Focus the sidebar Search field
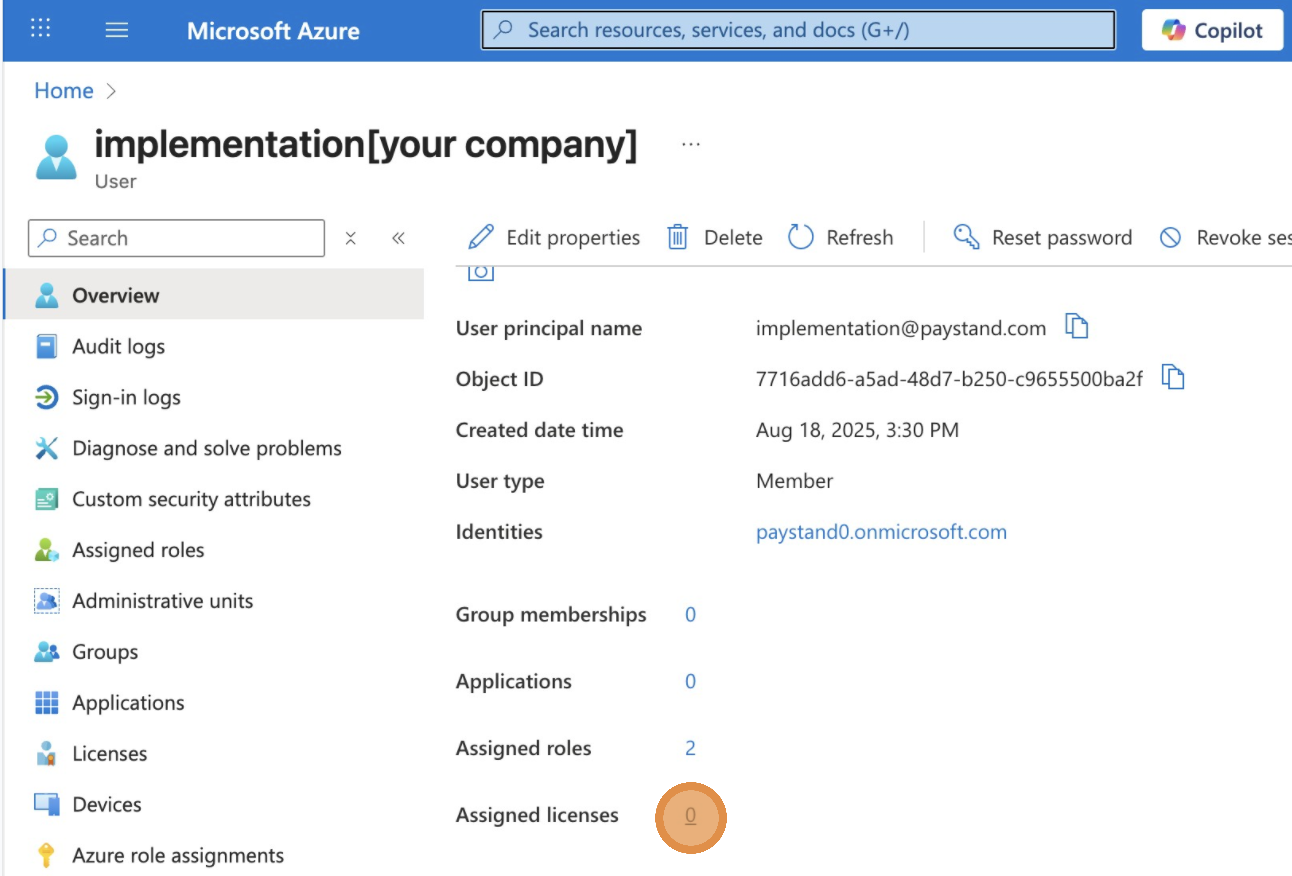The width and height of the screenshot is (1292, 876). pyautogui.click(x=177, y=238)
